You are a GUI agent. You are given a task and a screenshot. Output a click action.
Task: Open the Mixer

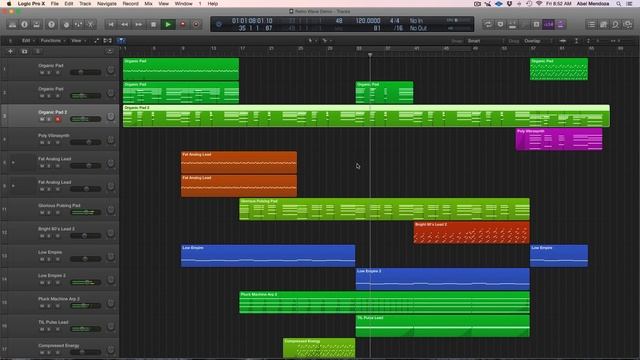[x=78, y=24]
